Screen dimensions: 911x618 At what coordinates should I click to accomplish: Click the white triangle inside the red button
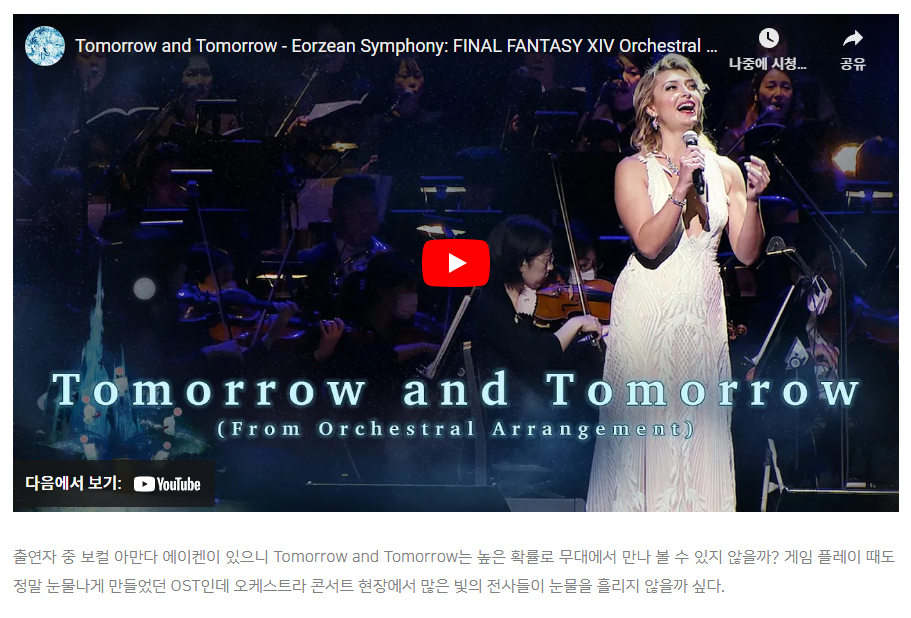pyautogui.click(x=457, y=263)
